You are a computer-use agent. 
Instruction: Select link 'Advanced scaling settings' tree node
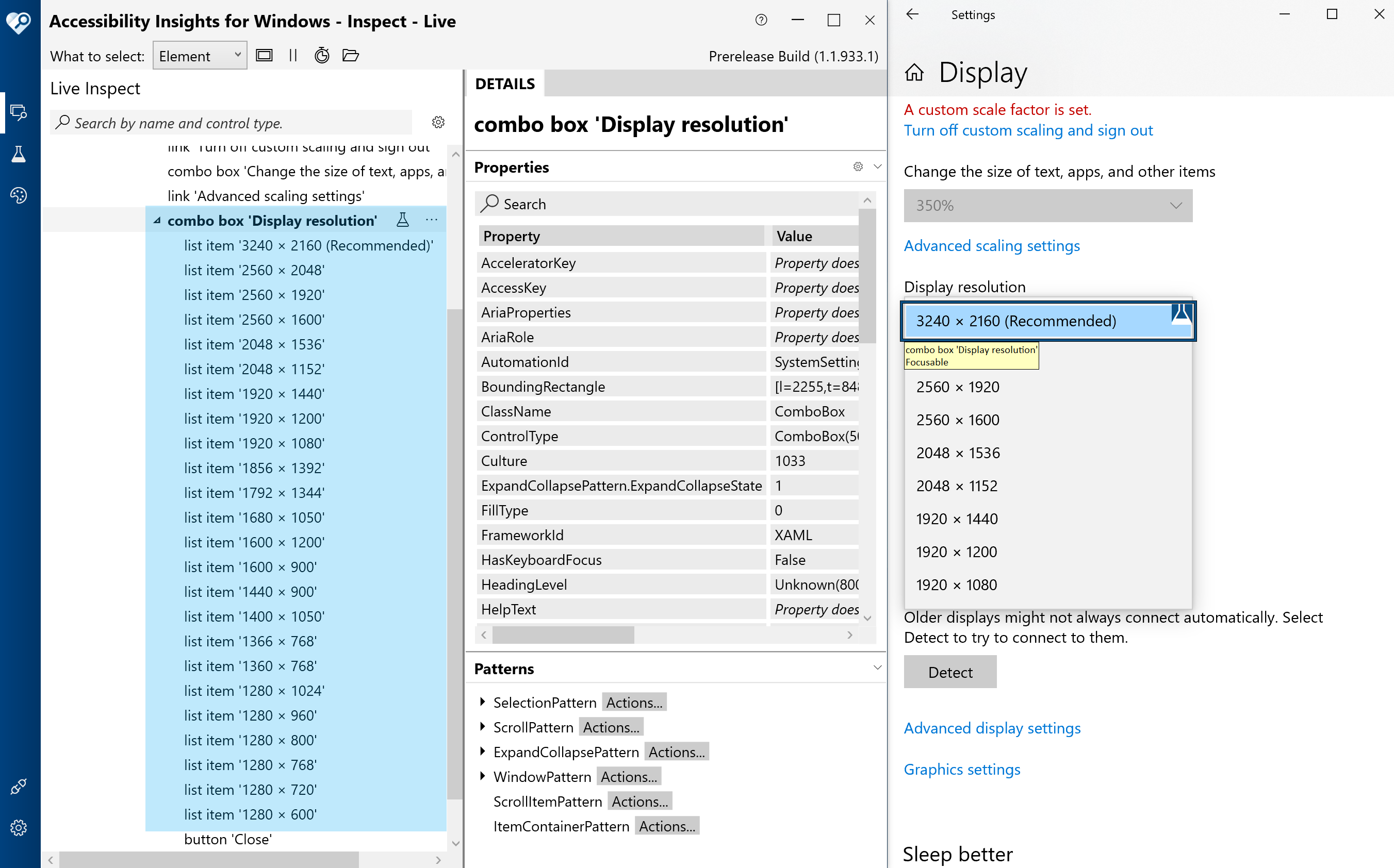tap(266, 196)
